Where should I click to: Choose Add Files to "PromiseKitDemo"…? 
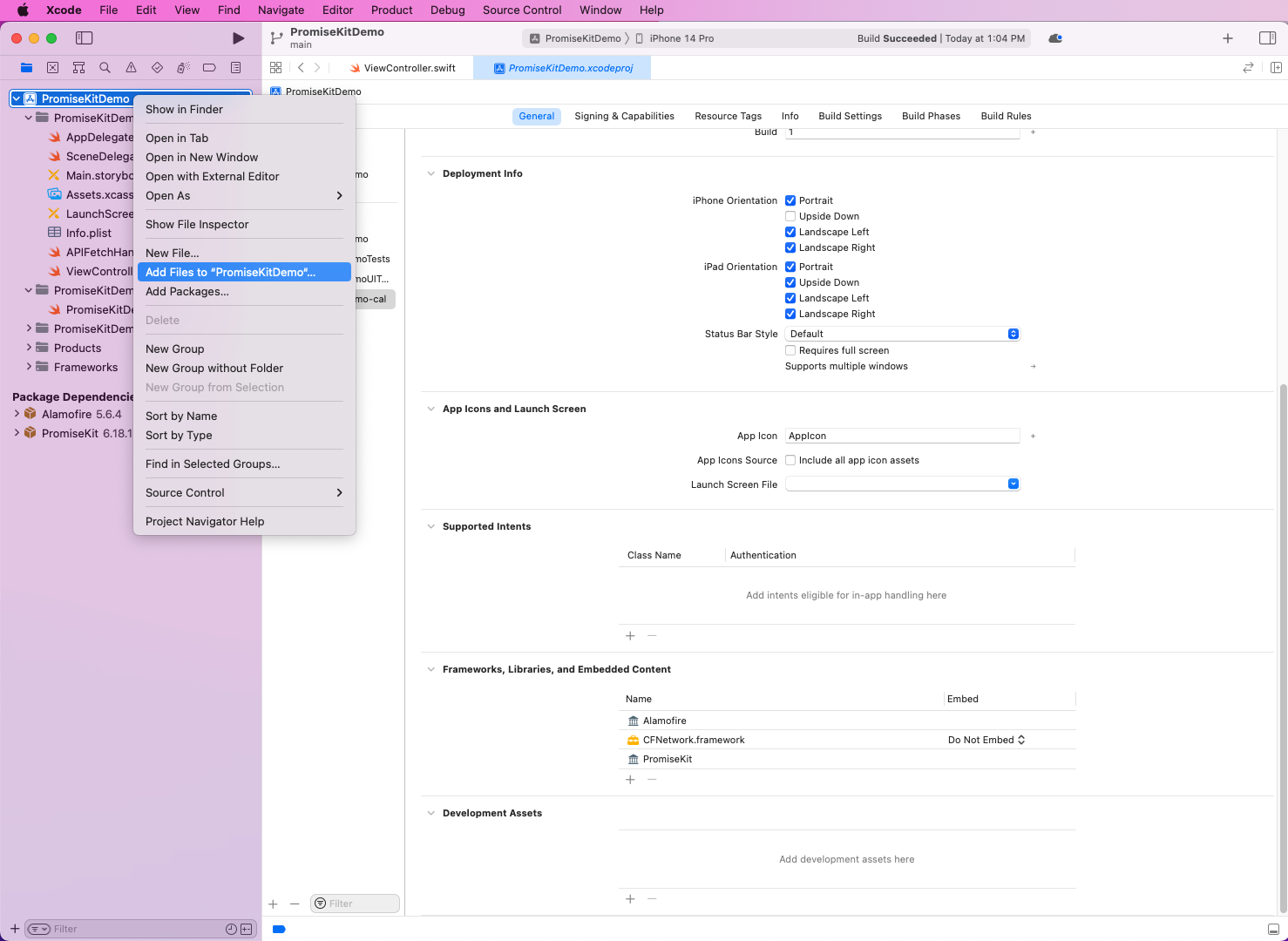244,272
